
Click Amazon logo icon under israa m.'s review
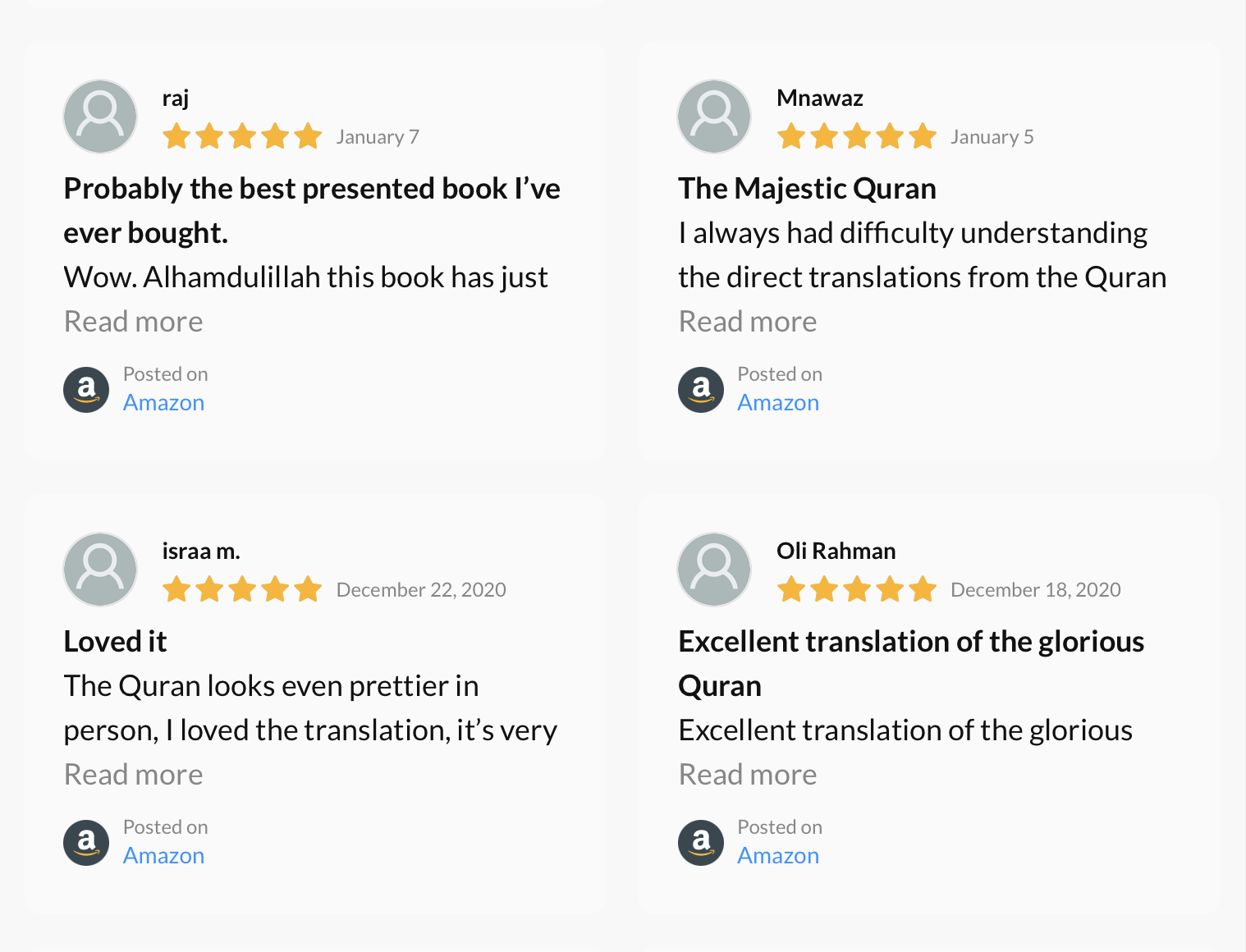[86, 843]
